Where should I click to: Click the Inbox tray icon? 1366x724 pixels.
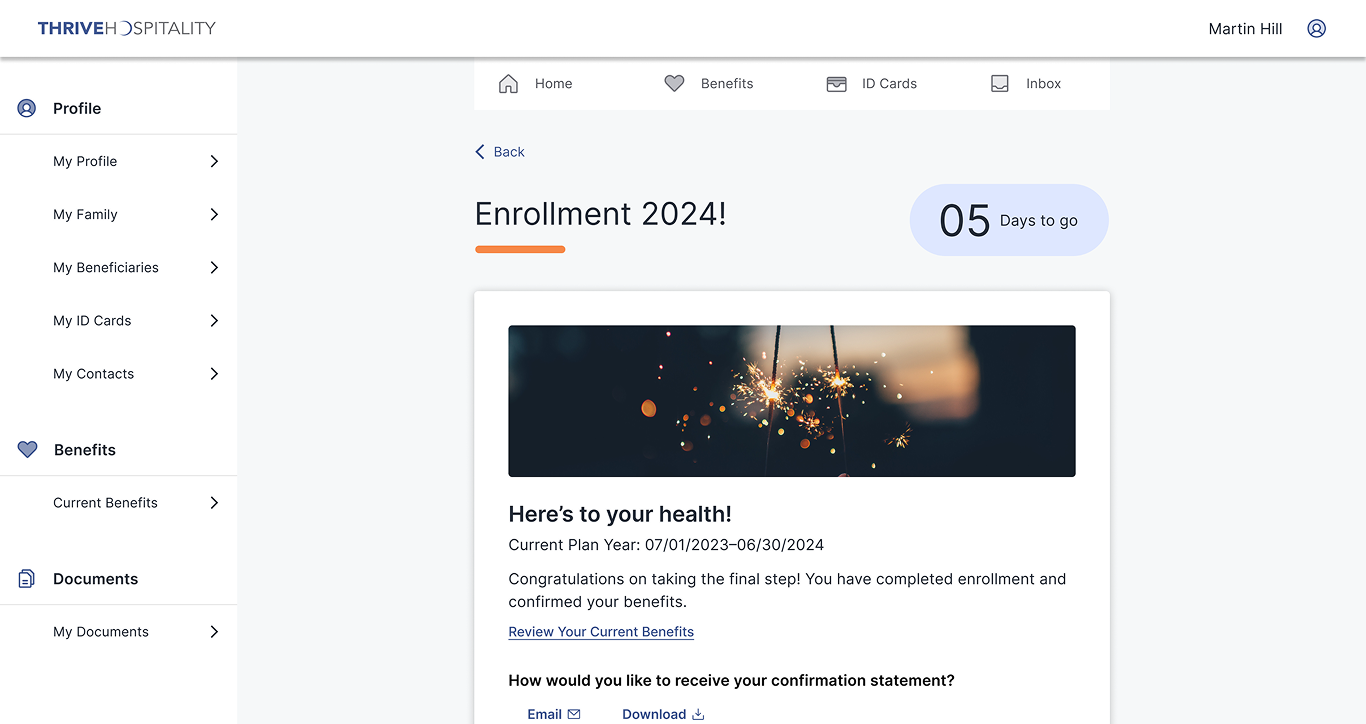pos(999,84)
